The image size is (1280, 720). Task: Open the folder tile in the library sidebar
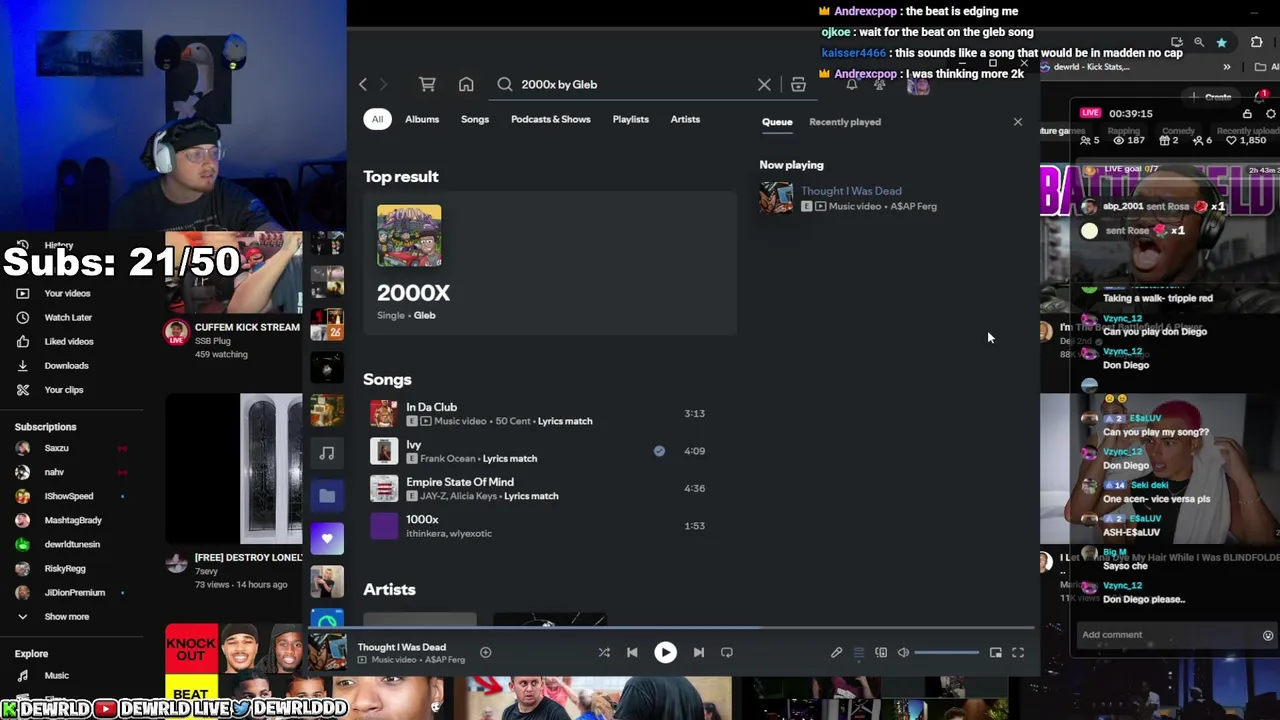327,496
